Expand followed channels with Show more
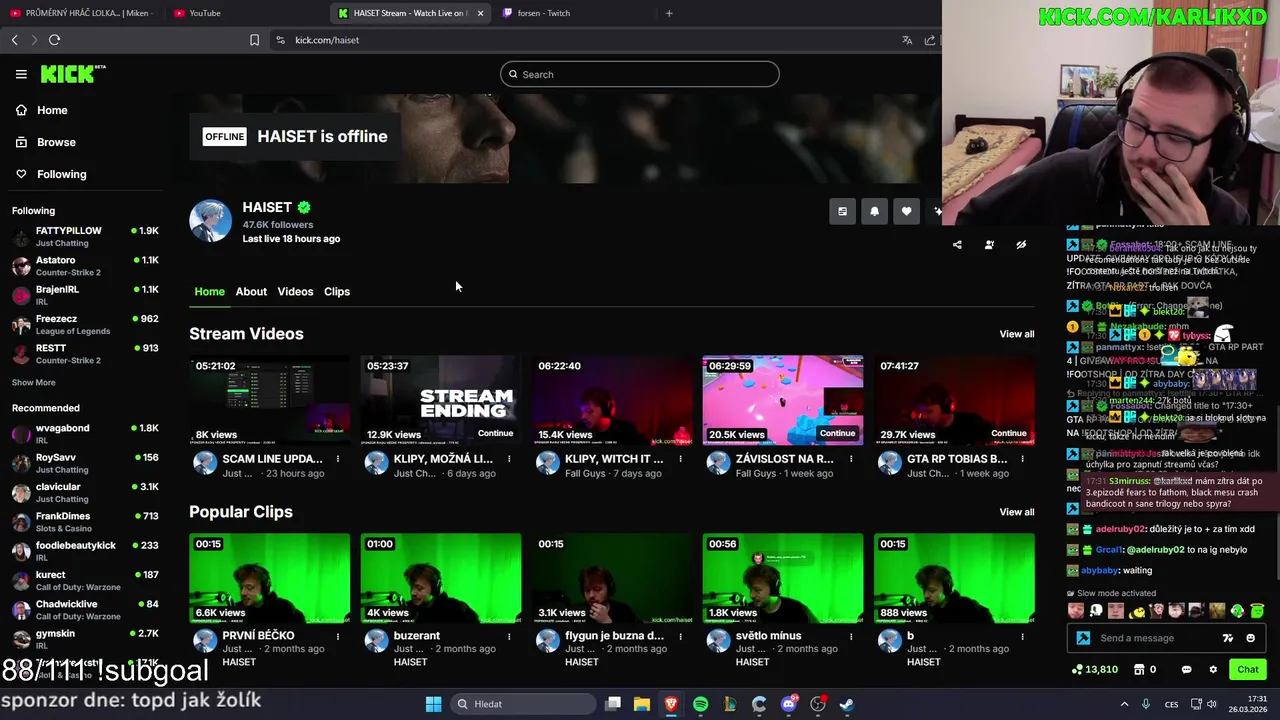Viewport: 1280px width, 720px height. pyautogui.click(x=34, y=383)
